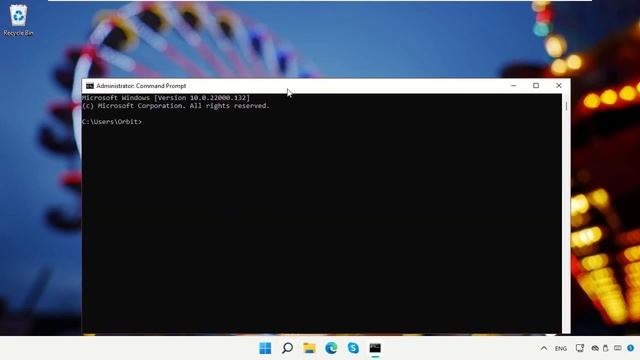Click the C:\Users\Orbit> prompt line

coord(112,122)
